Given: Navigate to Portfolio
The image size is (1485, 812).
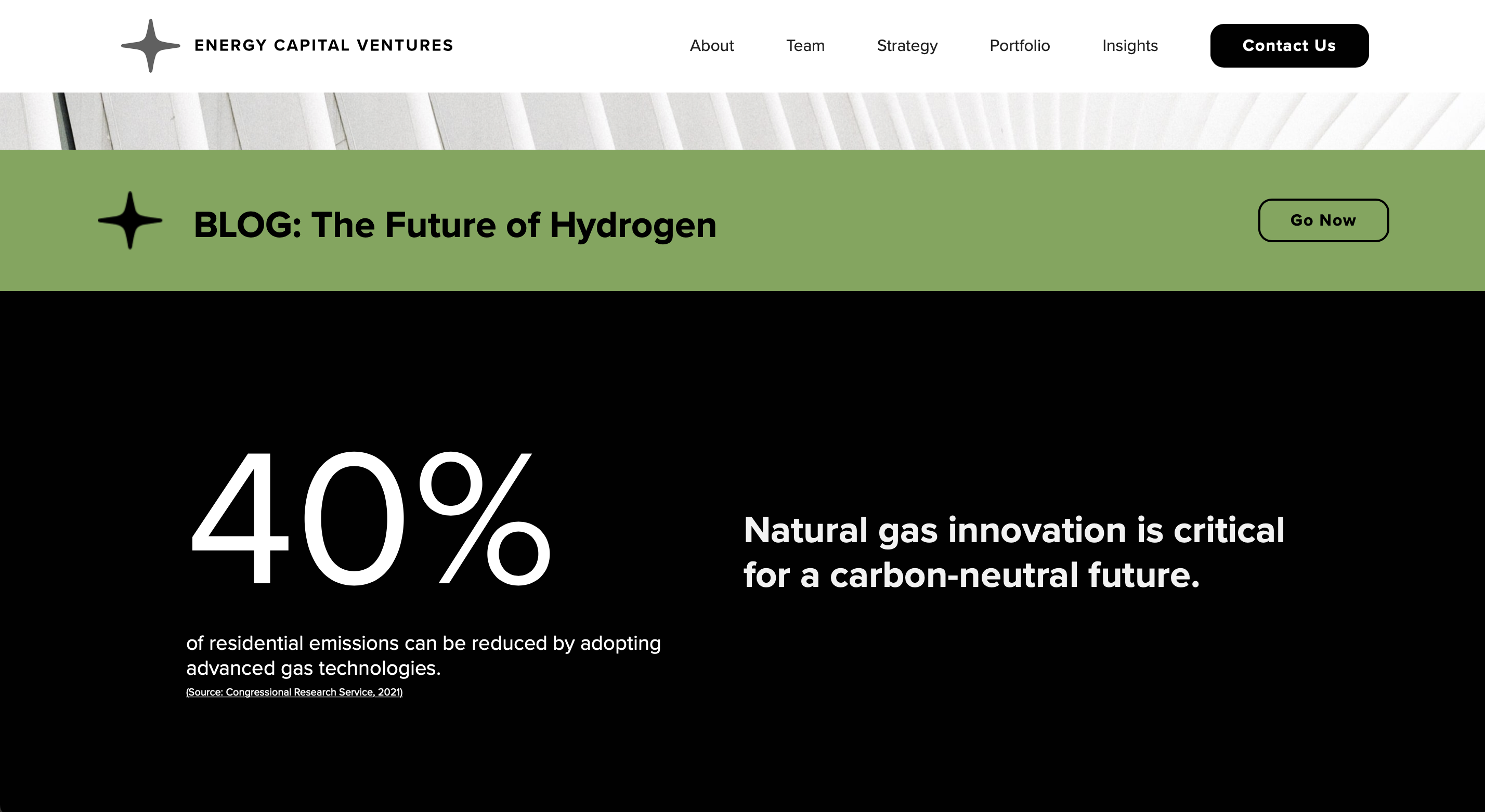Looking at the screenshot, I should 1019,46.
